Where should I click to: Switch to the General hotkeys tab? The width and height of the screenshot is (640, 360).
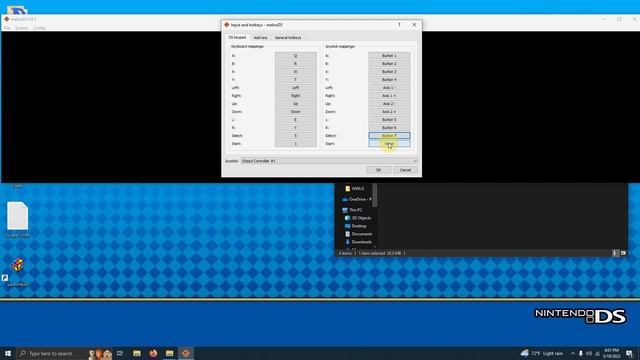click(288, 38)
